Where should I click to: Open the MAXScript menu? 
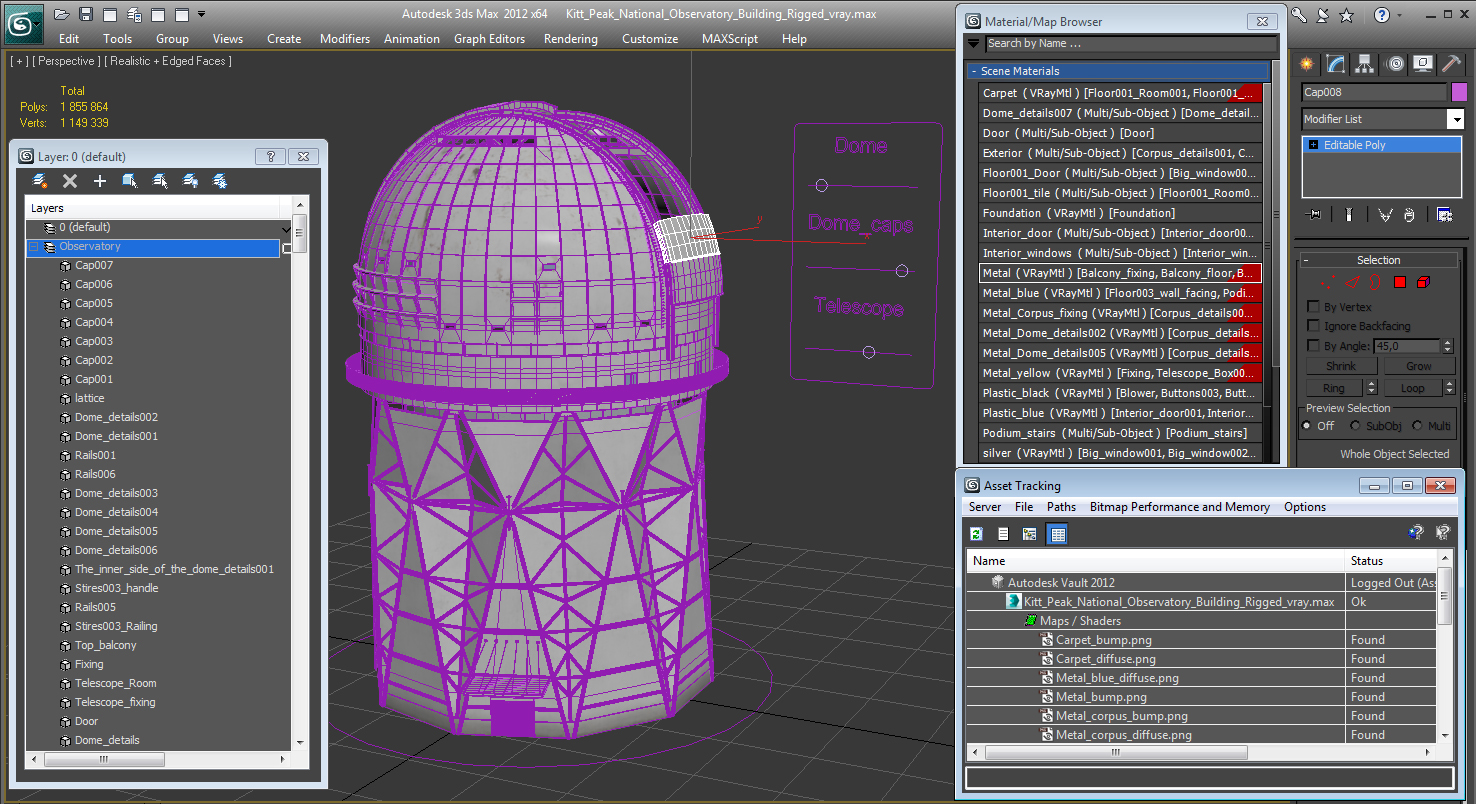tap(730, 38)
